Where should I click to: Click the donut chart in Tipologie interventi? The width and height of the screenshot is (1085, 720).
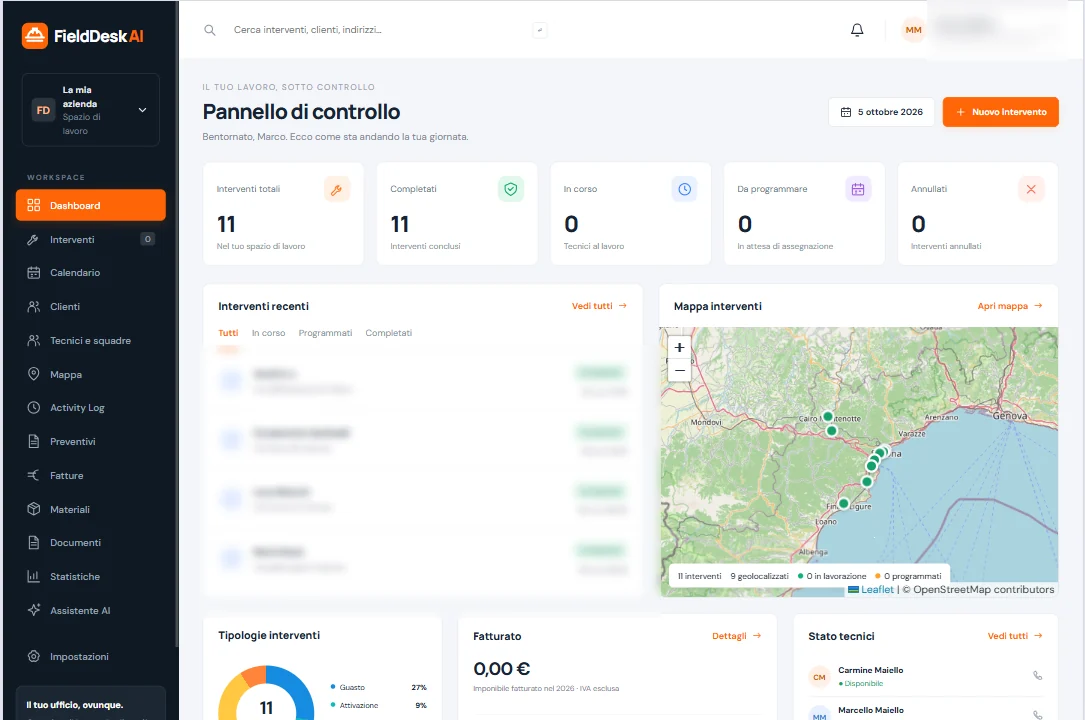pos(266,695)
